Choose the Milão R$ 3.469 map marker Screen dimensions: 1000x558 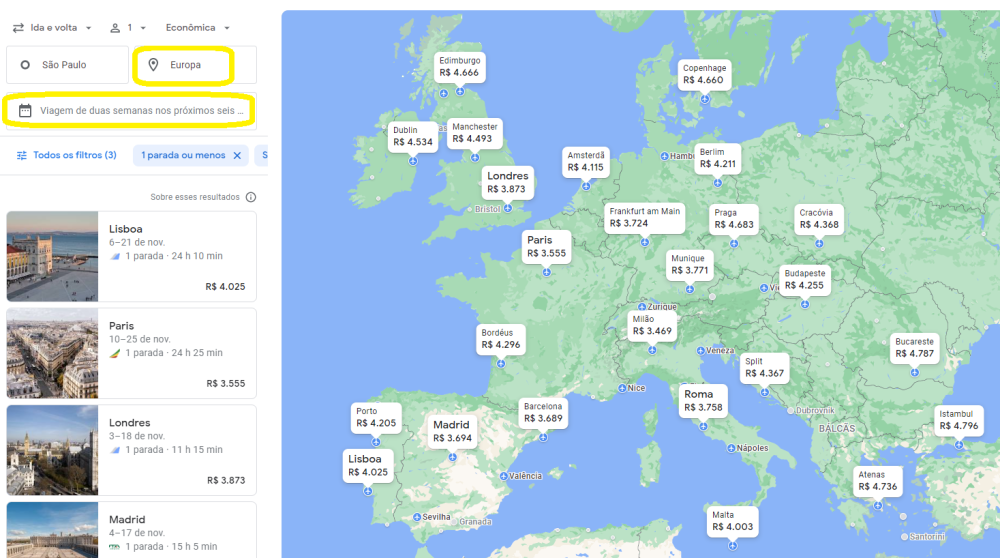coord(652,325)
